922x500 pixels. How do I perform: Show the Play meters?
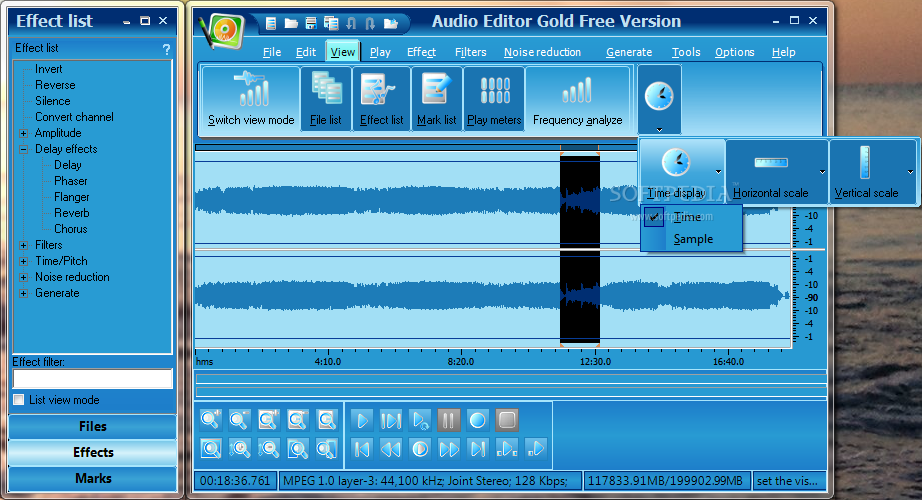click(x=494, y=98)
